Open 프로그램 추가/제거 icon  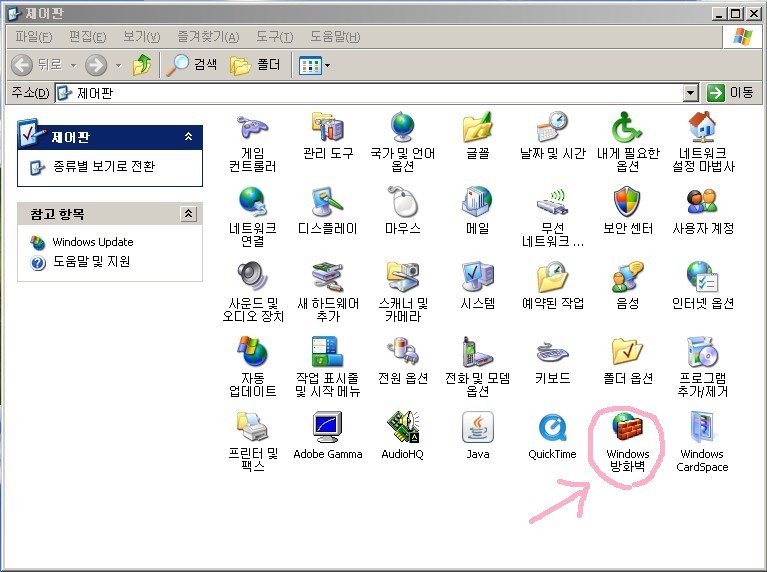[x=702, y=351]
